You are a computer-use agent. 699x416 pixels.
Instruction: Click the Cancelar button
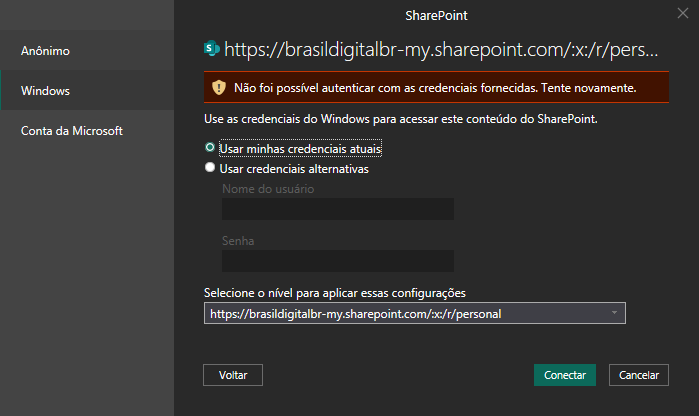[639, 375]
